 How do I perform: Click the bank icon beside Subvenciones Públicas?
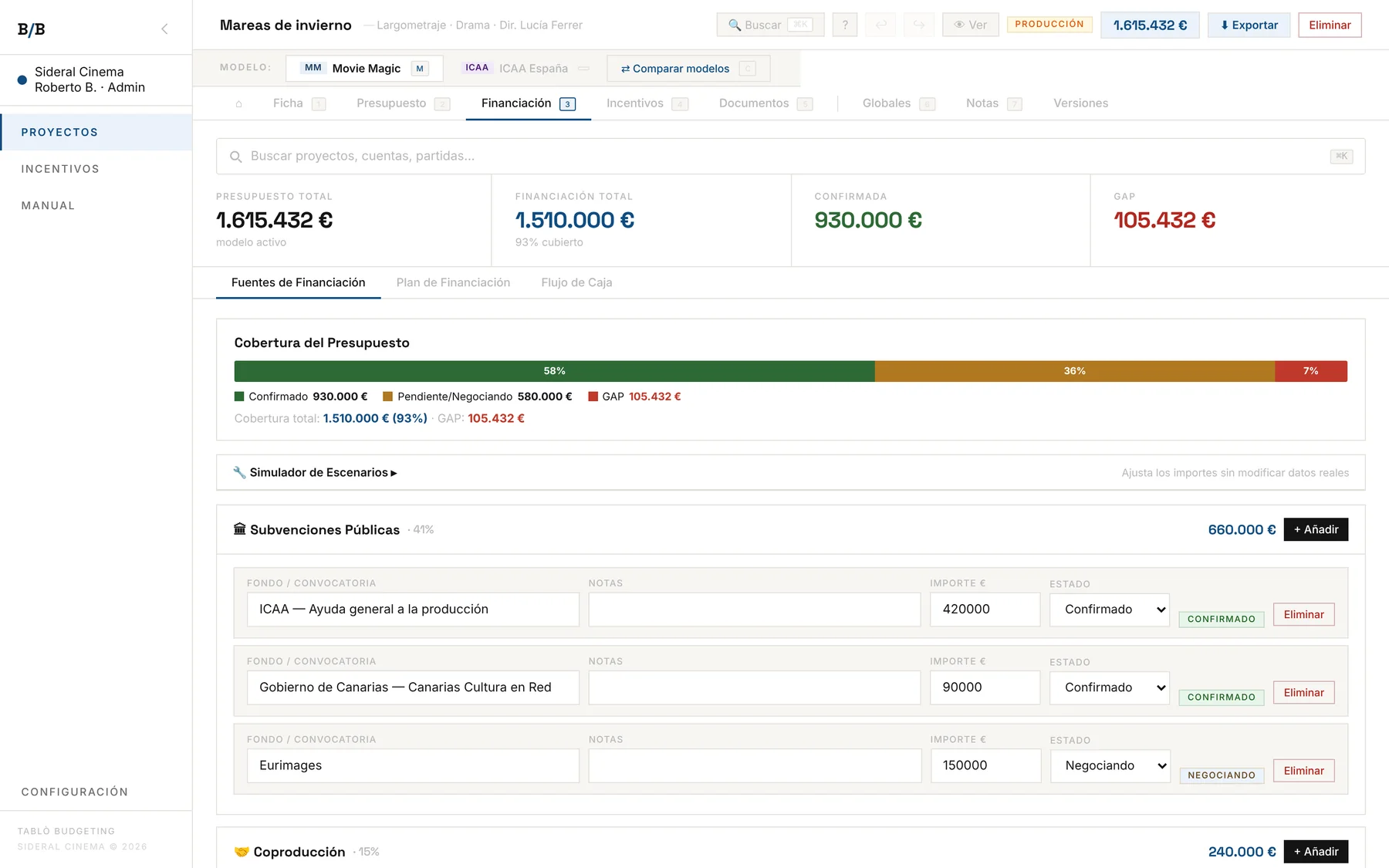coord(240,529)
